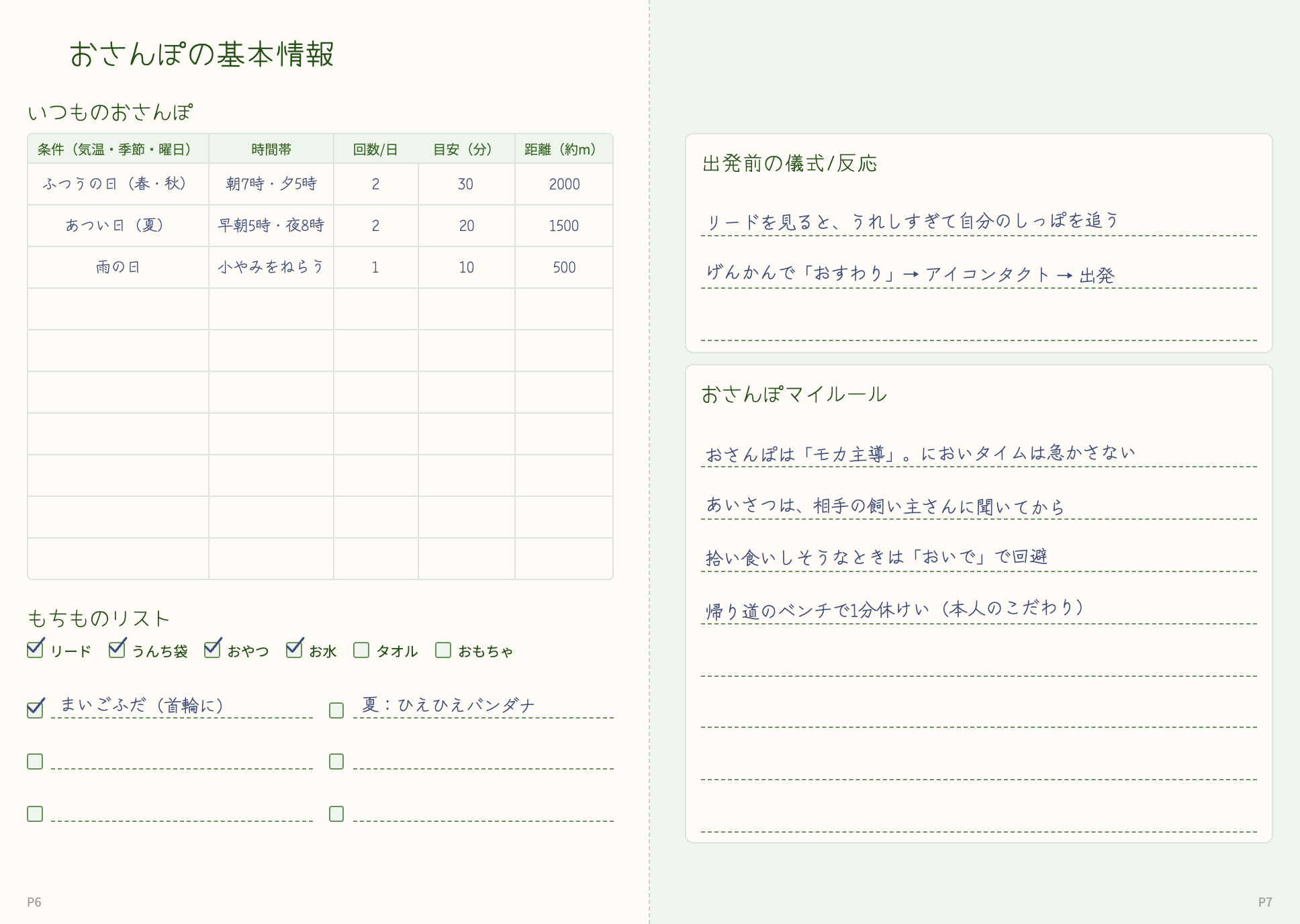
Task: Click the 500 distance cell
Action: tap(564, 267)
